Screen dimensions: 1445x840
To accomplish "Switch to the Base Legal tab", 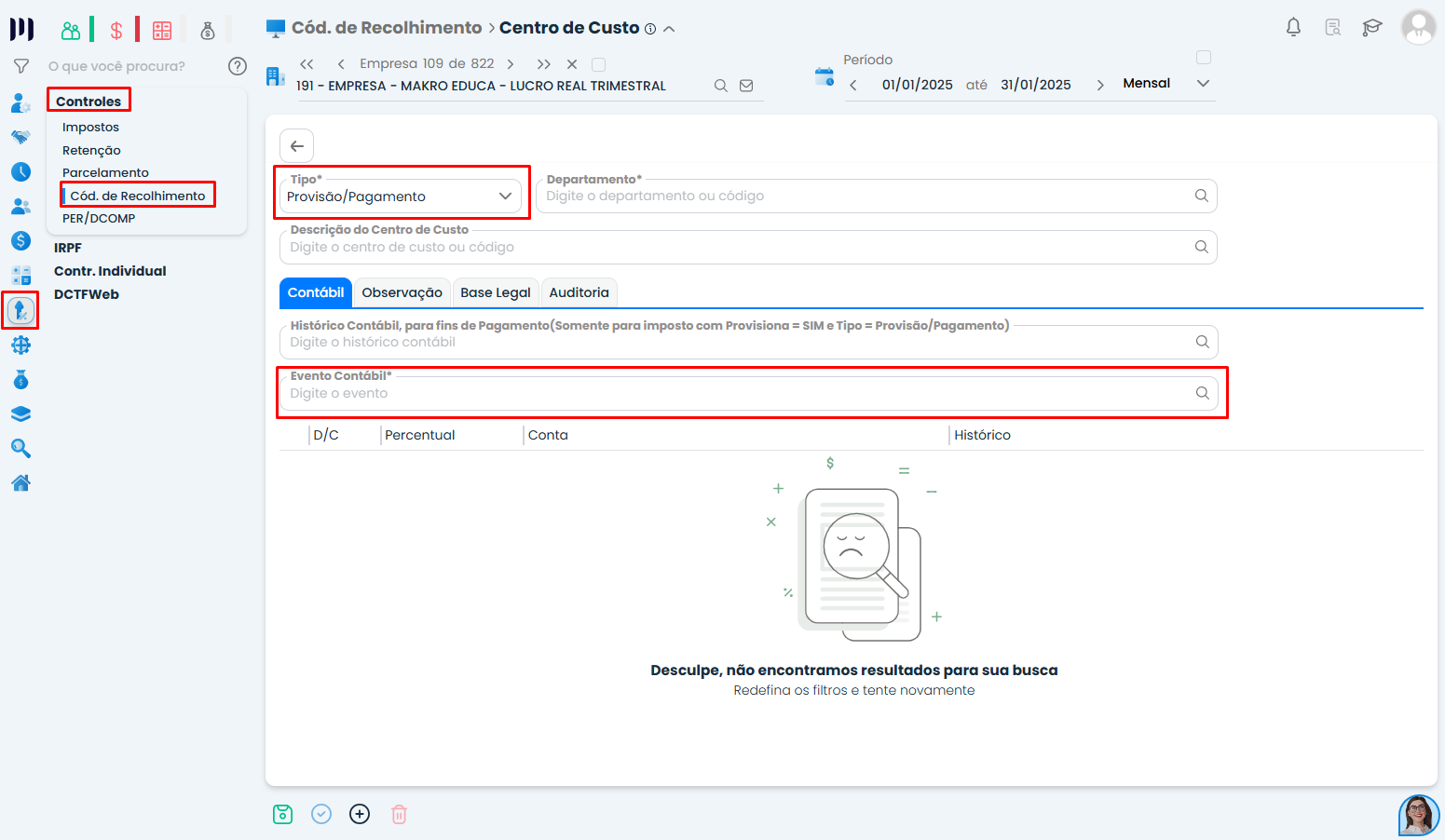I will pyautogui.click(x=495, y=292).
